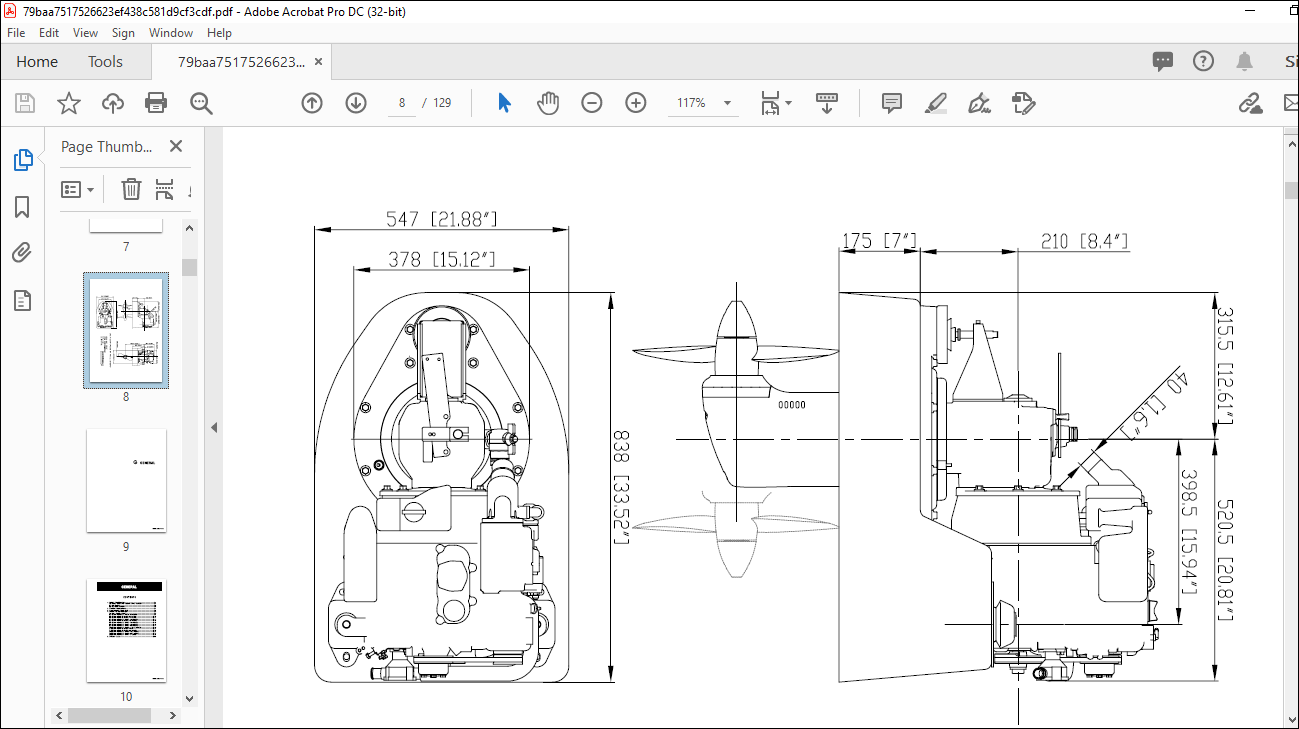Image resolution: width=1299 pixels, height=729 pixels.
Task: Star this file as a favorite
Action: tap(68, 103)
